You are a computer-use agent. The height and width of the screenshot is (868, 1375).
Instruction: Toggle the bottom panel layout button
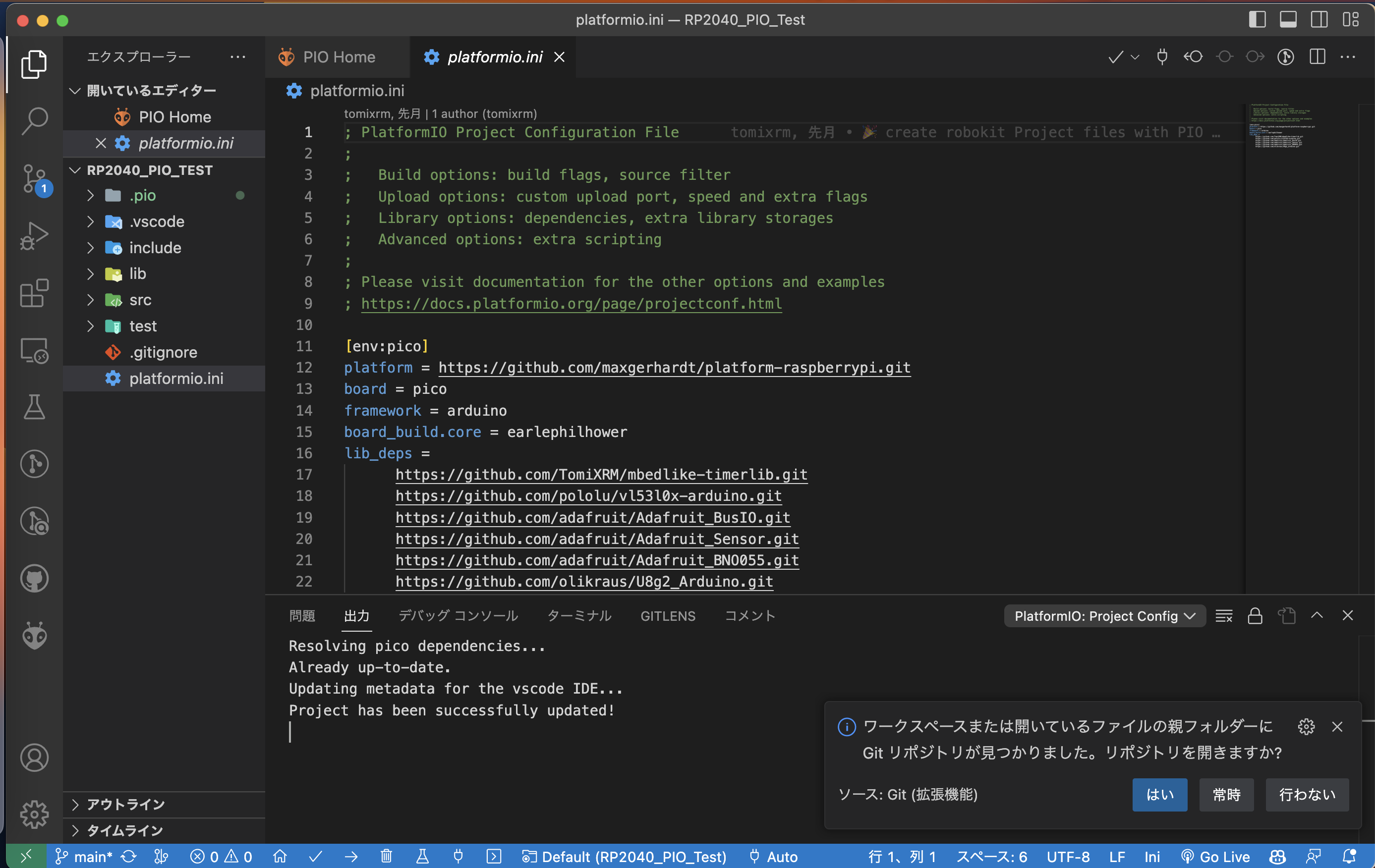click(1288, 20)
